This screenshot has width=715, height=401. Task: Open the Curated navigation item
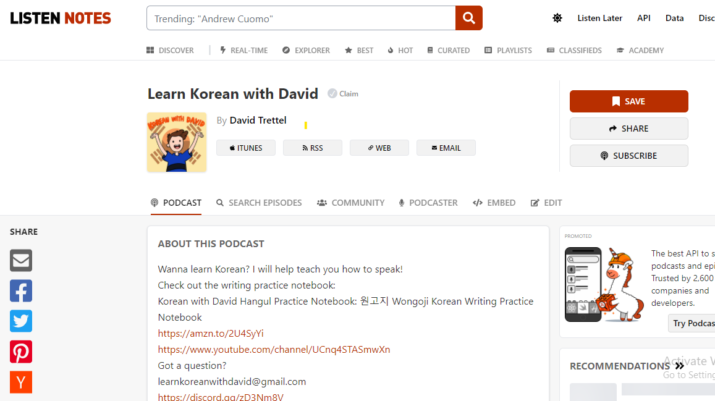448,50
